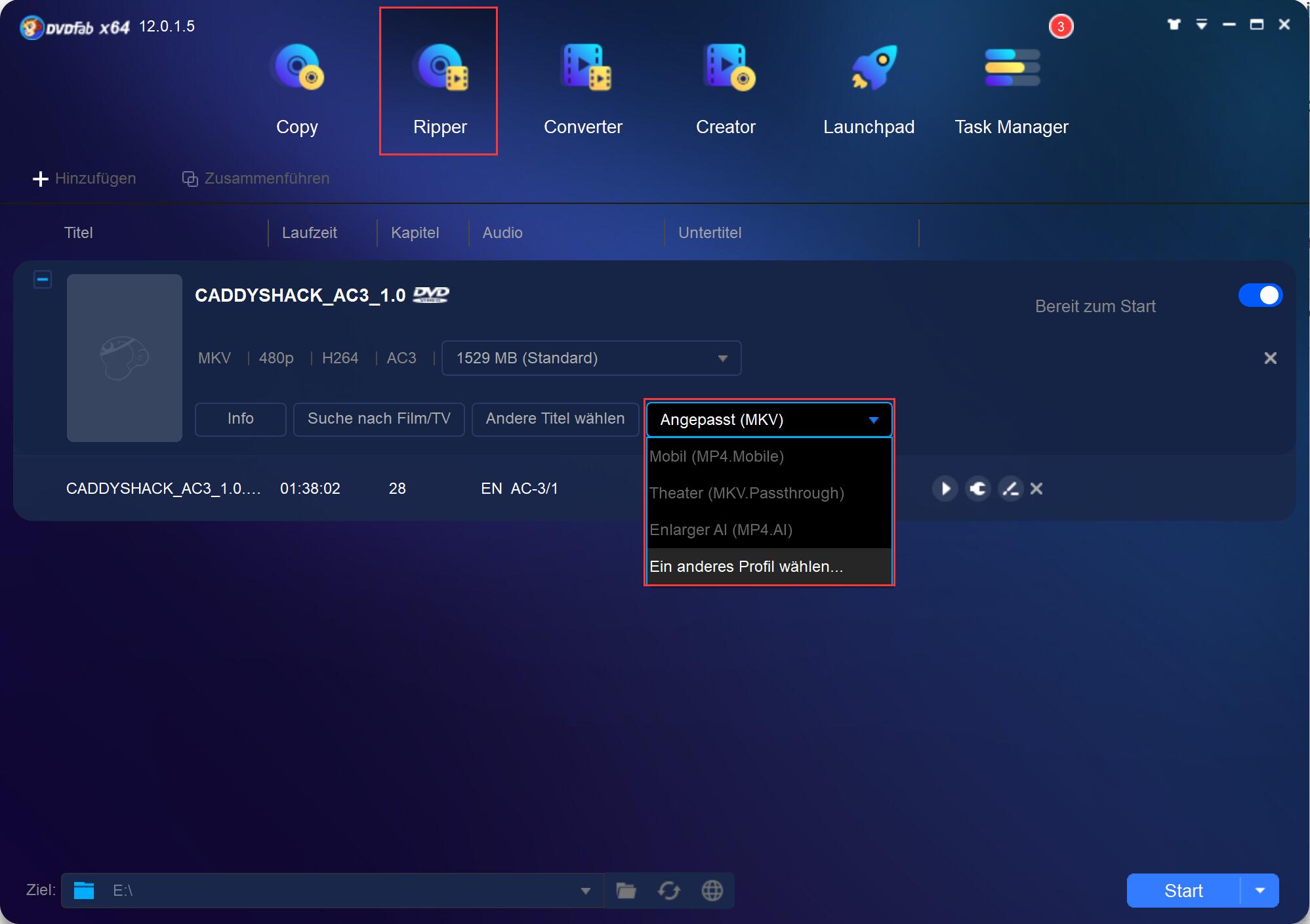Open the Launchpad module

coord(869,90)
